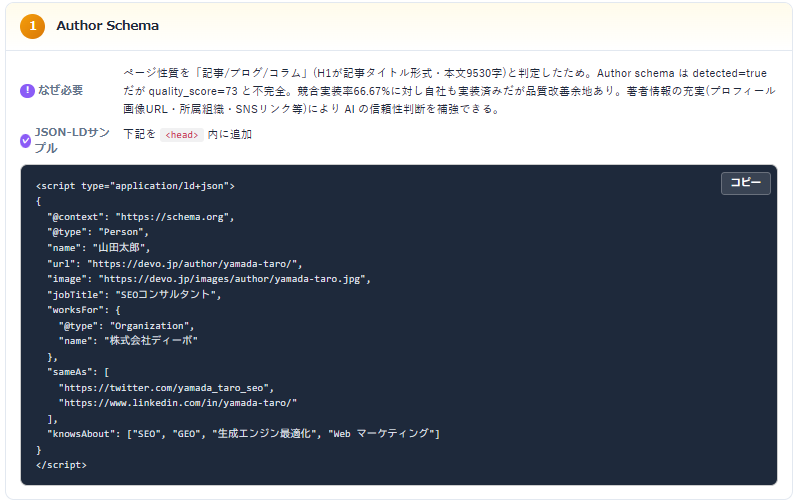Click the "worksFor": { line
The width and height of the screenshot is (800, 501).
coord(84,310)
